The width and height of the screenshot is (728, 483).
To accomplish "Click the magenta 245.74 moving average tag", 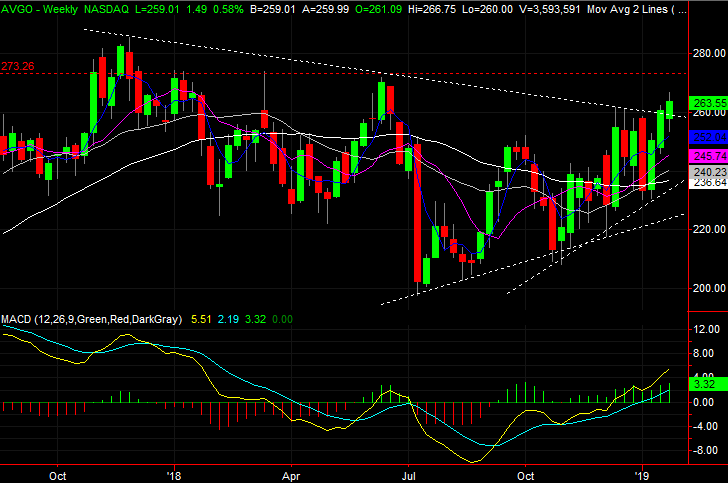I will [709, 156].
